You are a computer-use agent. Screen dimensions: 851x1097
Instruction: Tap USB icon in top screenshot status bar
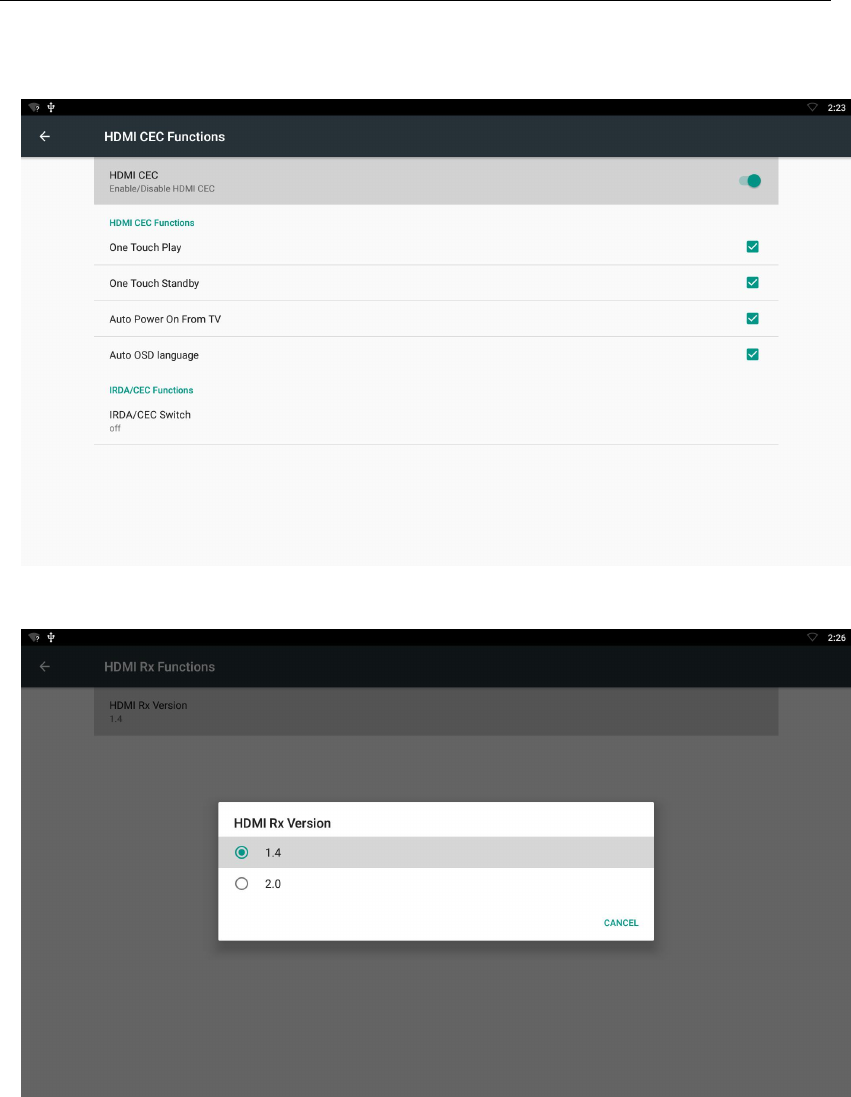coord(51,108)
